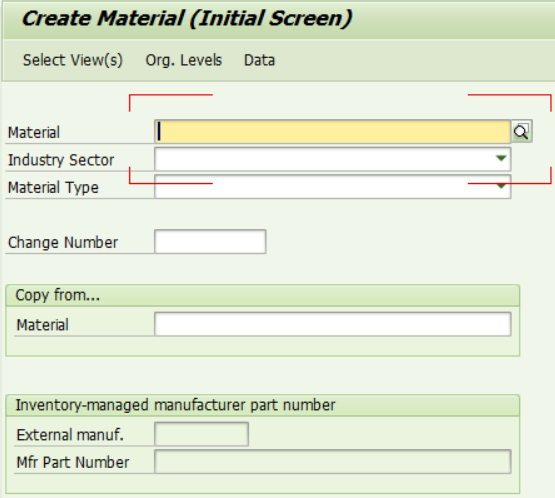Click the Industry Sector label
The width and height of the screenshot is (555, 498).
point(61,160)
